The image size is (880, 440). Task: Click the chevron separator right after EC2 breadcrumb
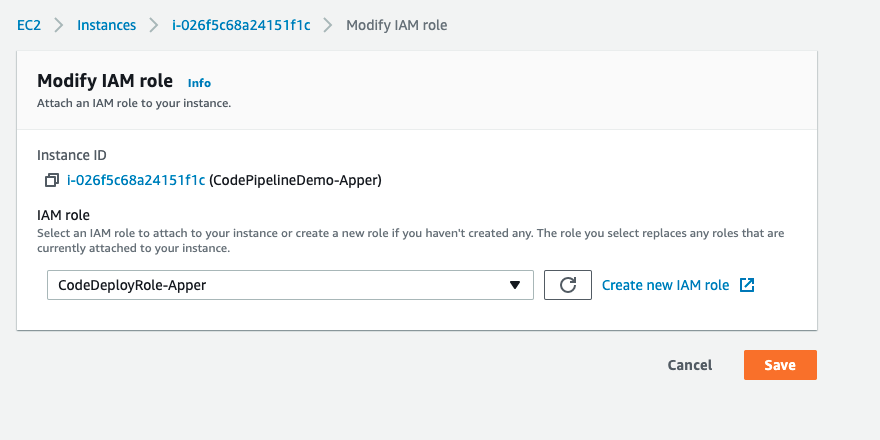(60, 25)
